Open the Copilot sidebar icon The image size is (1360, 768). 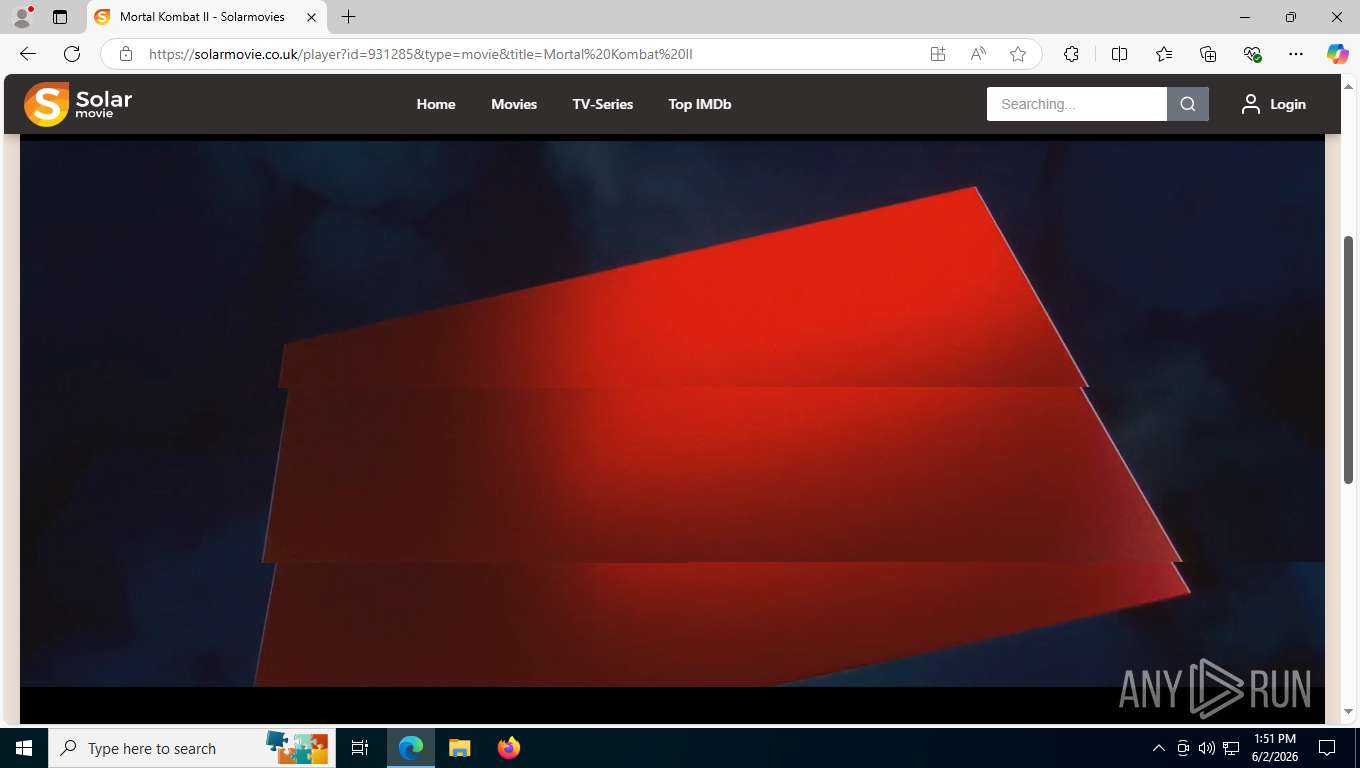point(1338,54)
